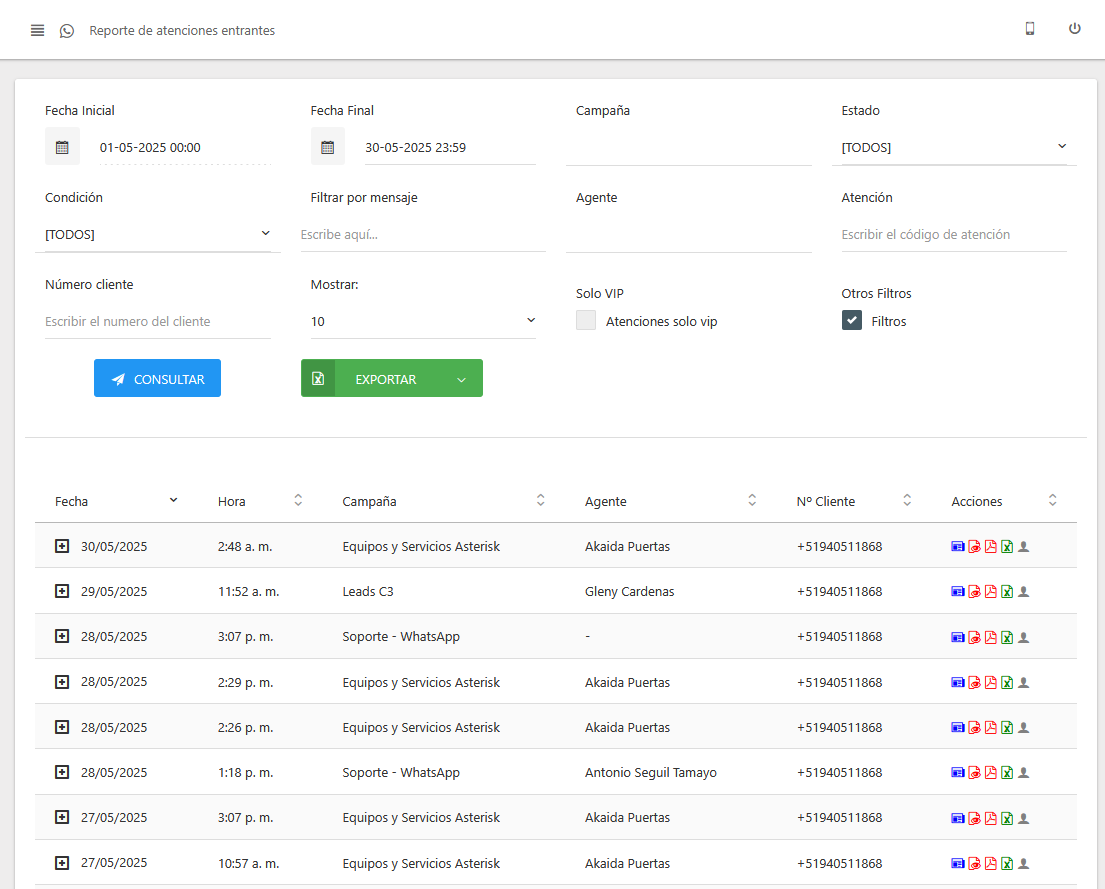Download PDF for the Leads C3 row

coord(991,591)
